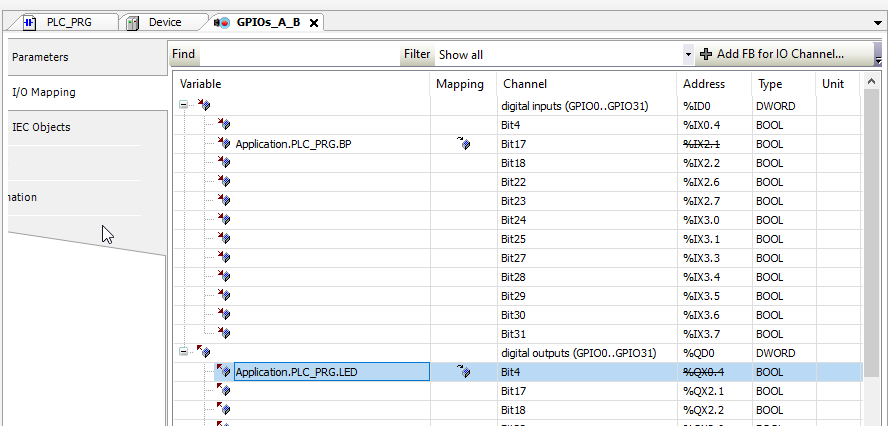Click the Find input field

pos(298,54)
